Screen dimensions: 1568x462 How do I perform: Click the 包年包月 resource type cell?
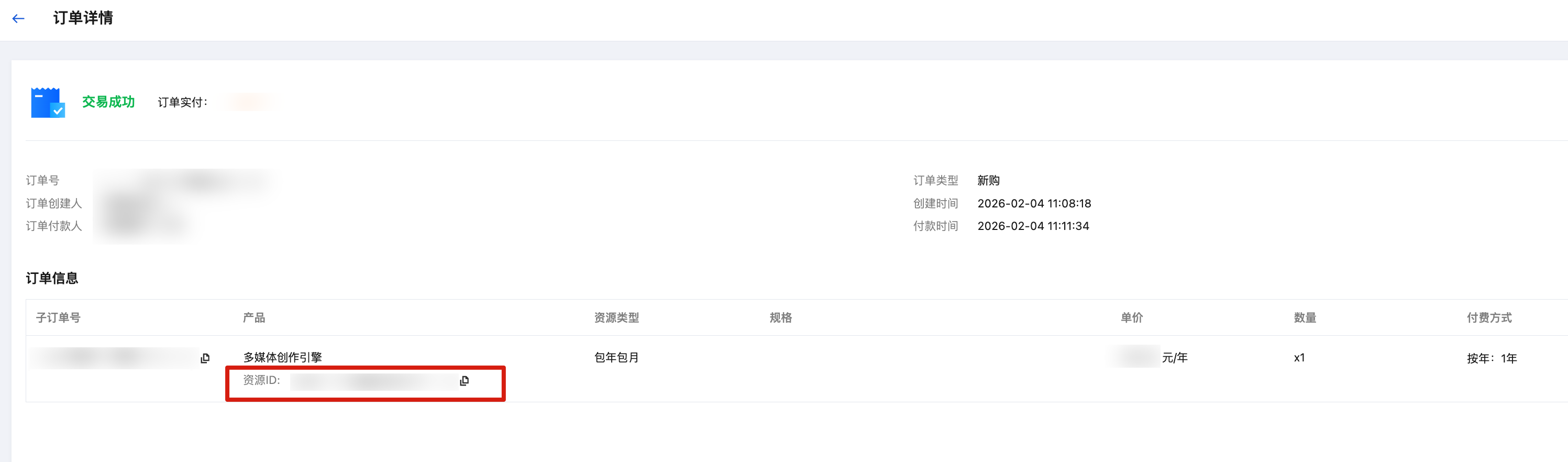coord(616,358)
